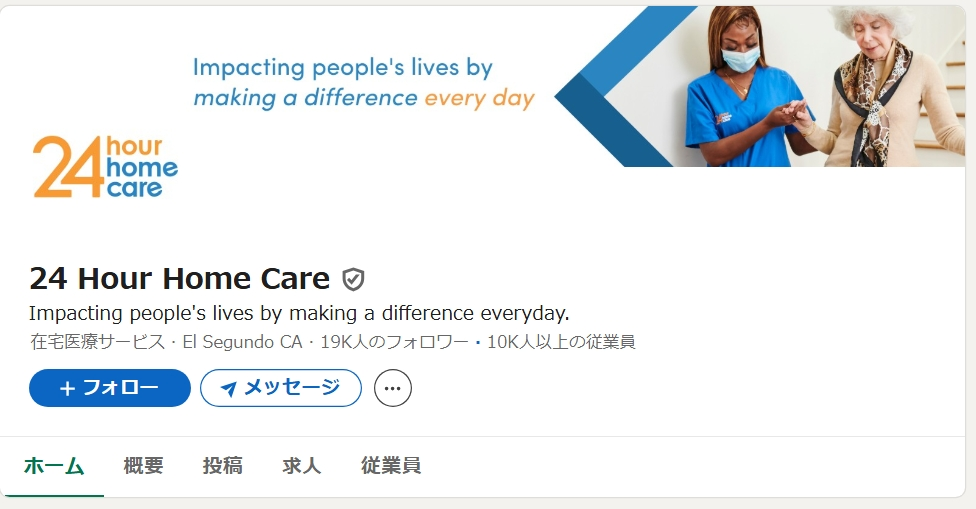Click the plus icon in フォロー button
Viewport: 976px width, 509px height.
coord(67,388)
